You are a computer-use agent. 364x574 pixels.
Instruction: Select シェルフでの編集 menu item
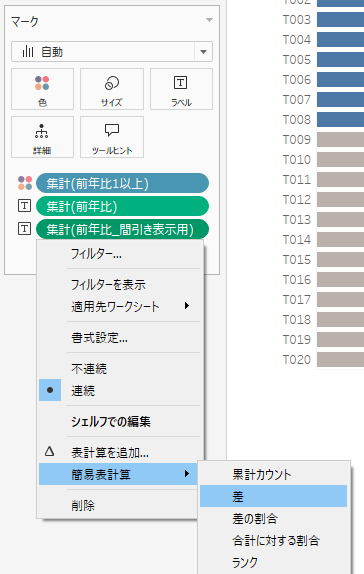[x=119, y=422]
